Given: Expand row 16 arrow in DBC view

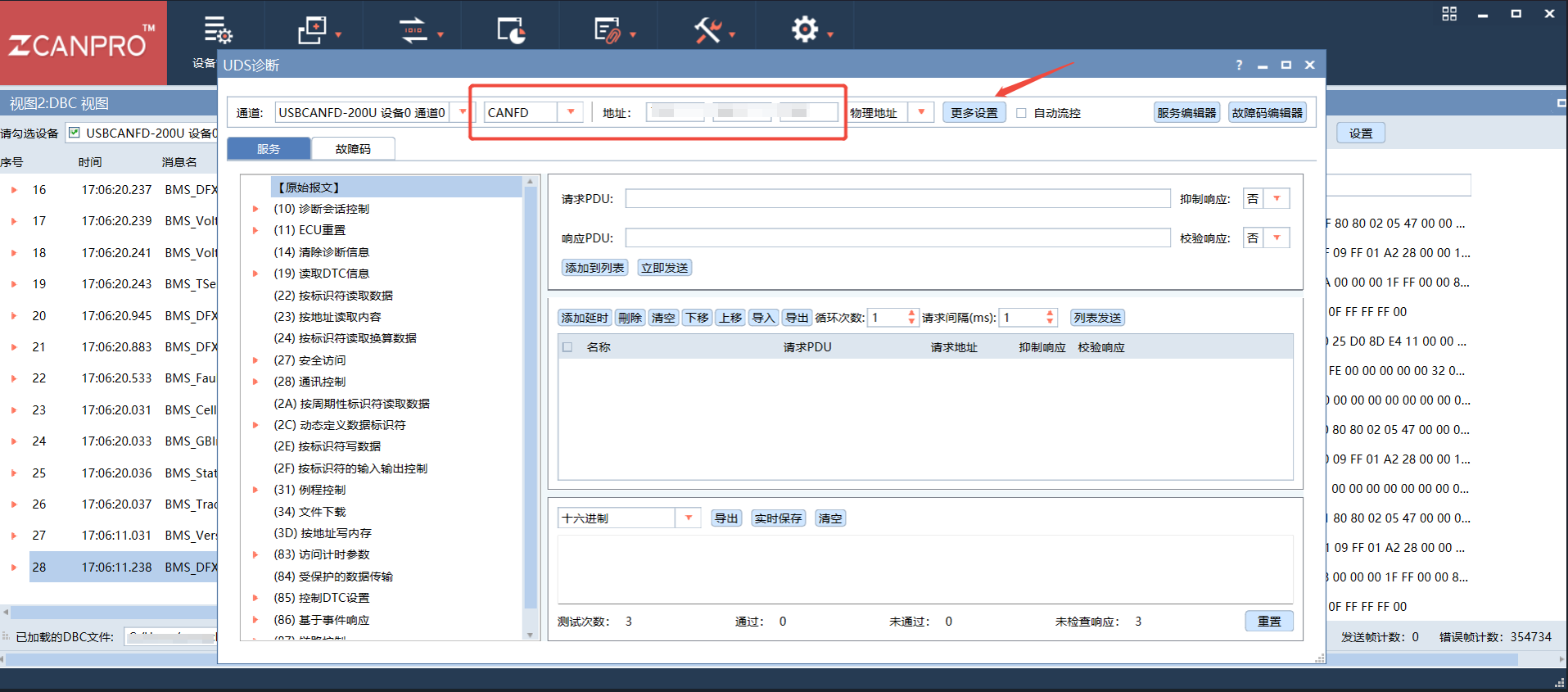Looking at the screenshot, I should (x=14, y=190).
